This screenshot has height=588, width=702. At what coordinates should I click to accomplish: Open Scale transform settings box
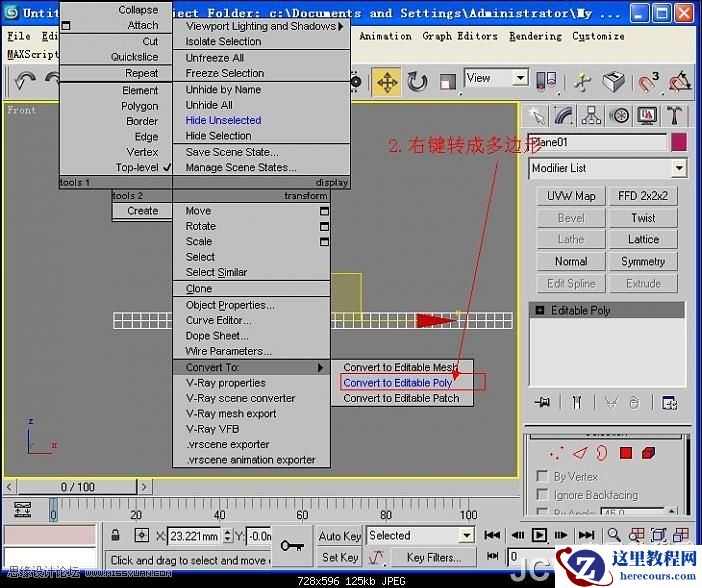pyautogui.click(x=324, y=242)
